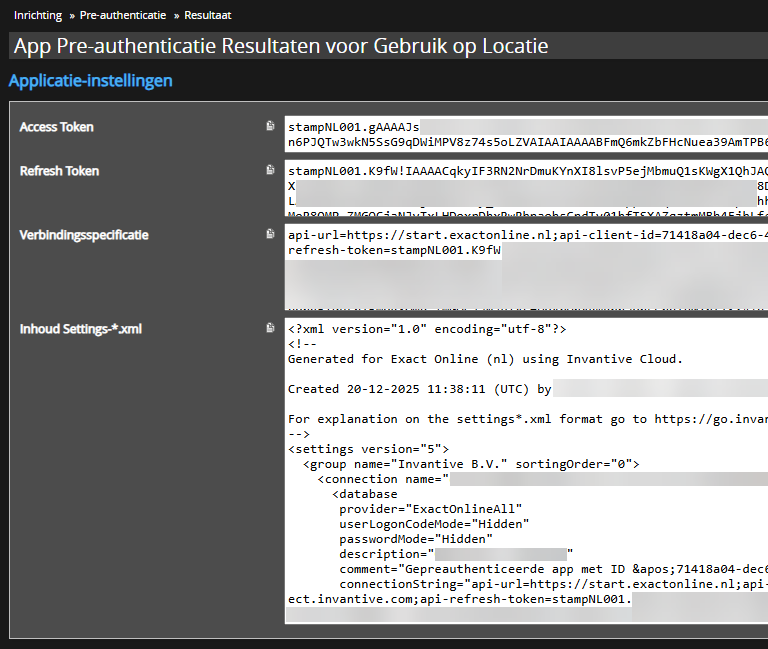The height and width of the screenshot is (649, 768).
Task: Copy the Refresh Token value
Action: 270,171
